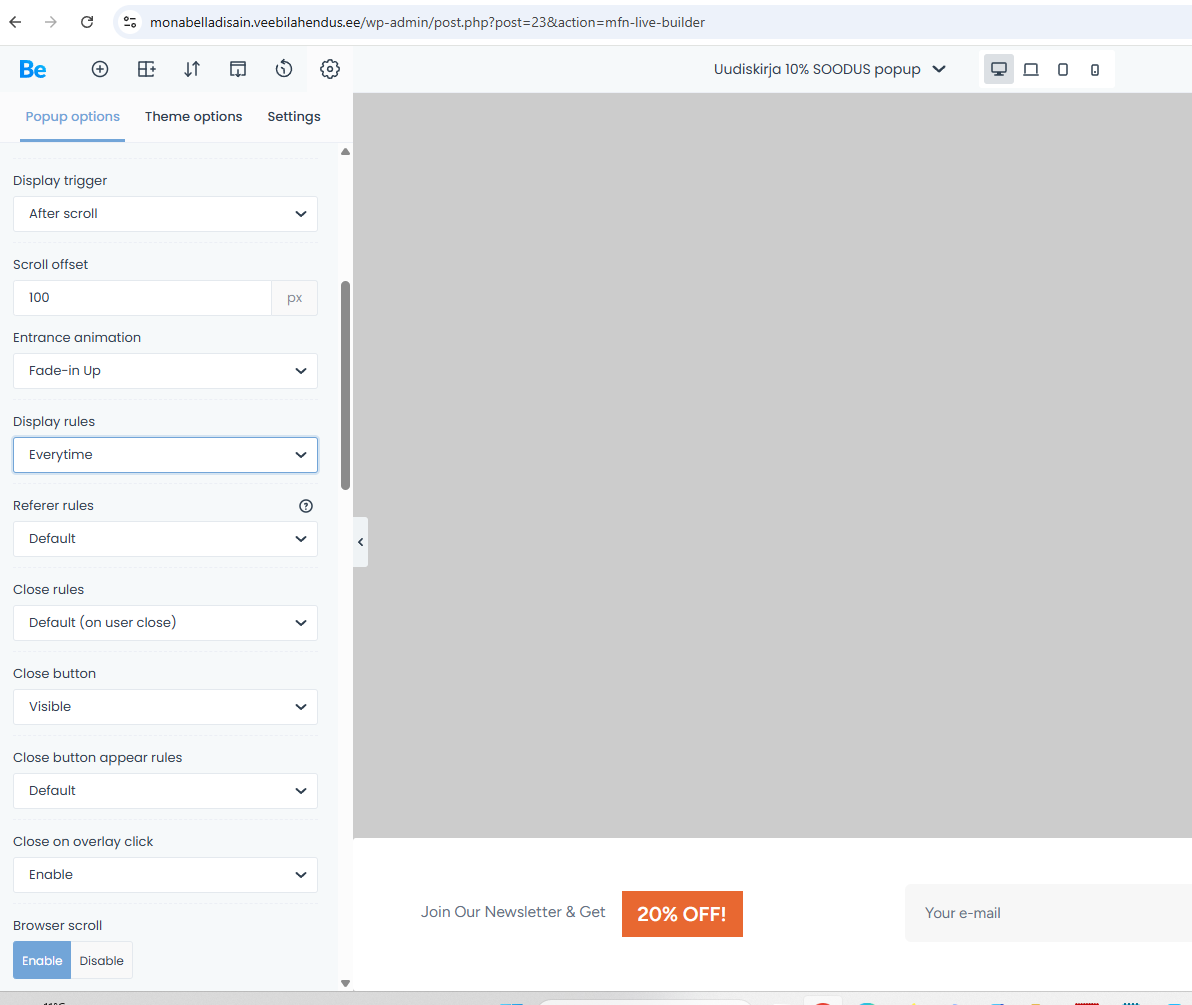Click the Scroll offset input field

[142, 298]
